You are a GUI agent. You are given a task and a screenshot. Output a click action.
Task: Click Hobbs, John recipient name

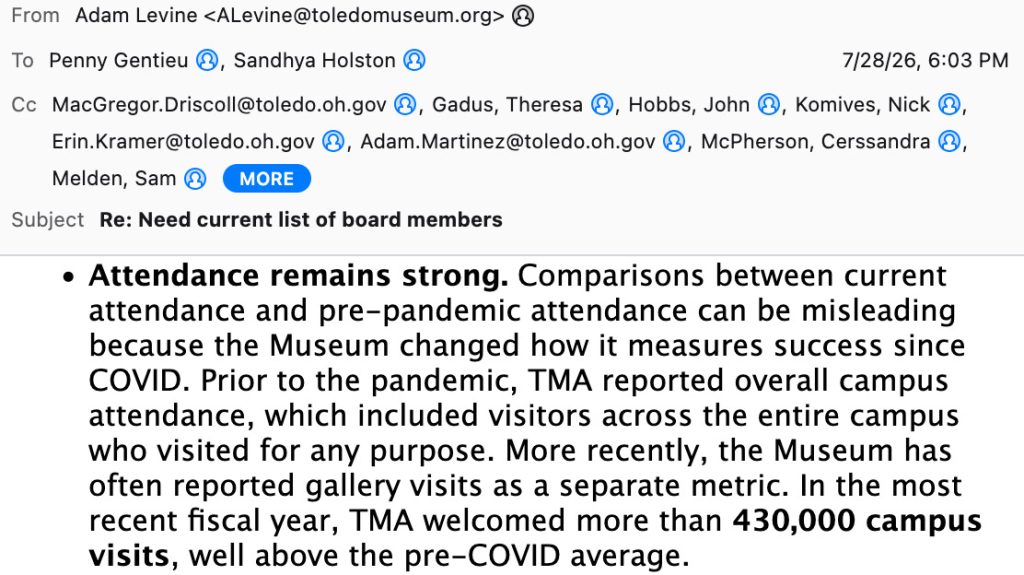pos(689,105)
